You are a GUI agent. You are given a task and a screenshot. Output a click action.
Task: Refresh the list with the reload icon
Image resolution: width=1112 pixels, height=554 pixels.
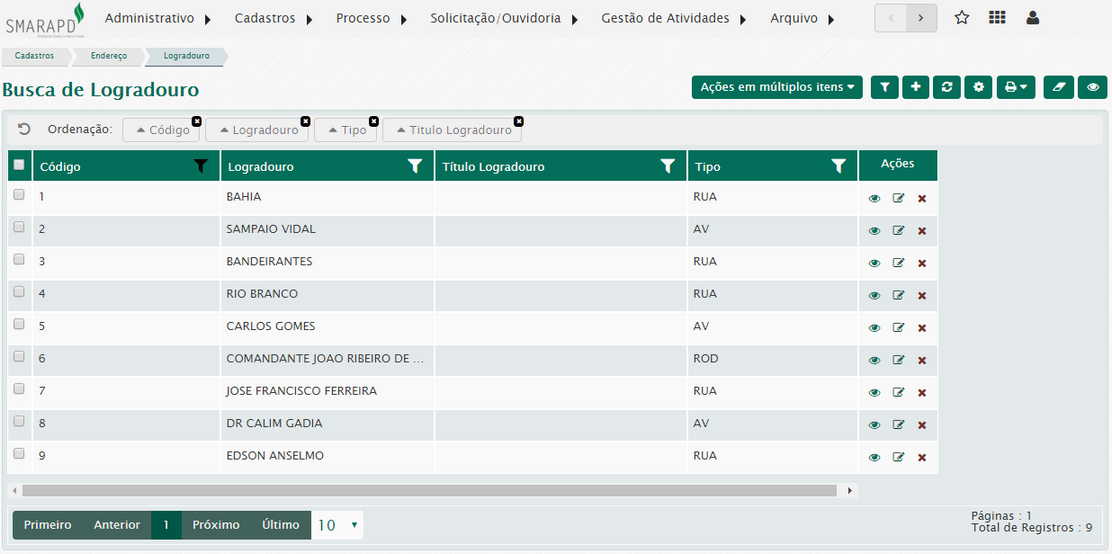point(946,88)
